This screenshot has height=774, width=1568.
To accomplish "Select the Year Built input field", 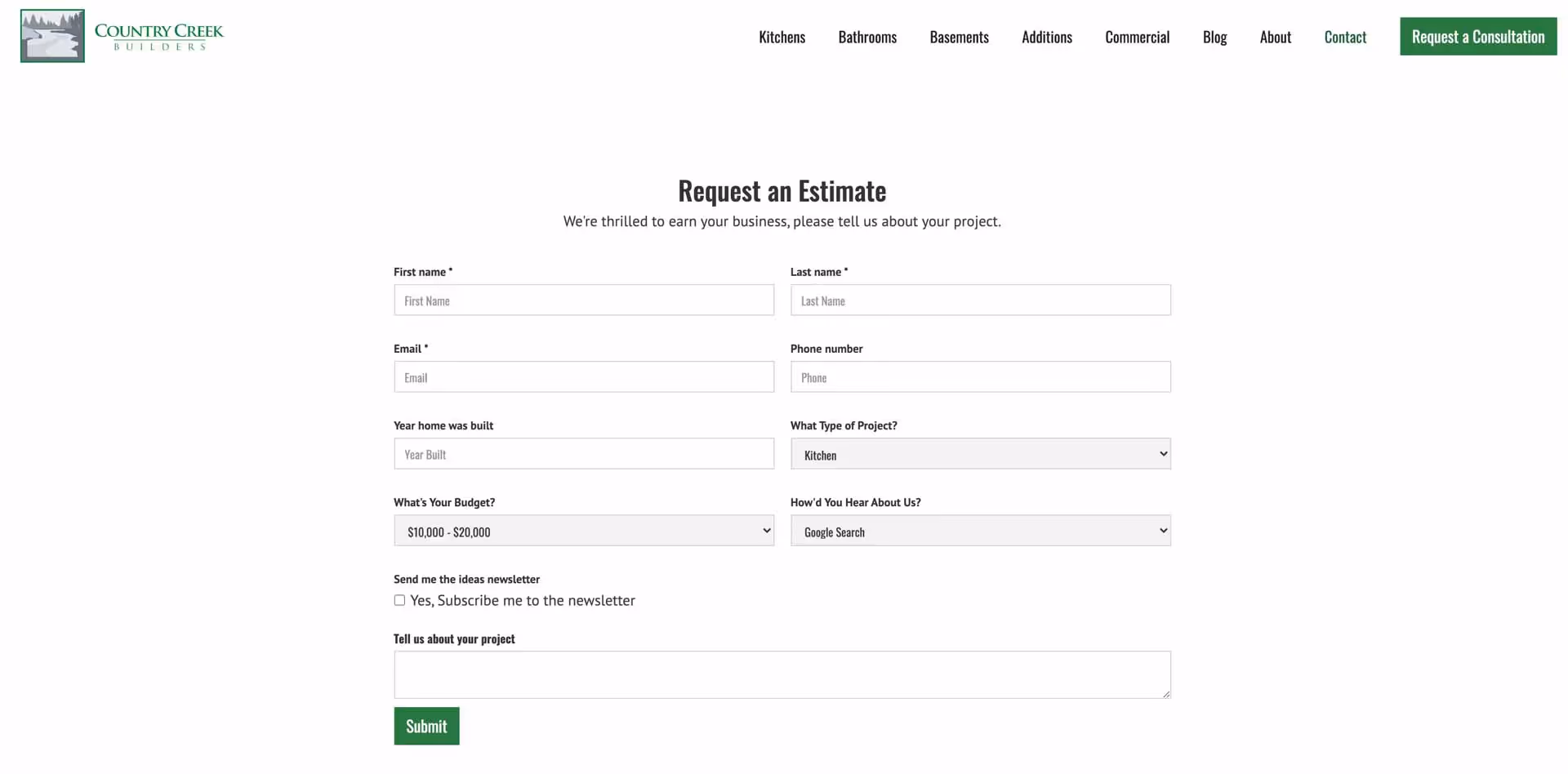I will click(584, 454).
